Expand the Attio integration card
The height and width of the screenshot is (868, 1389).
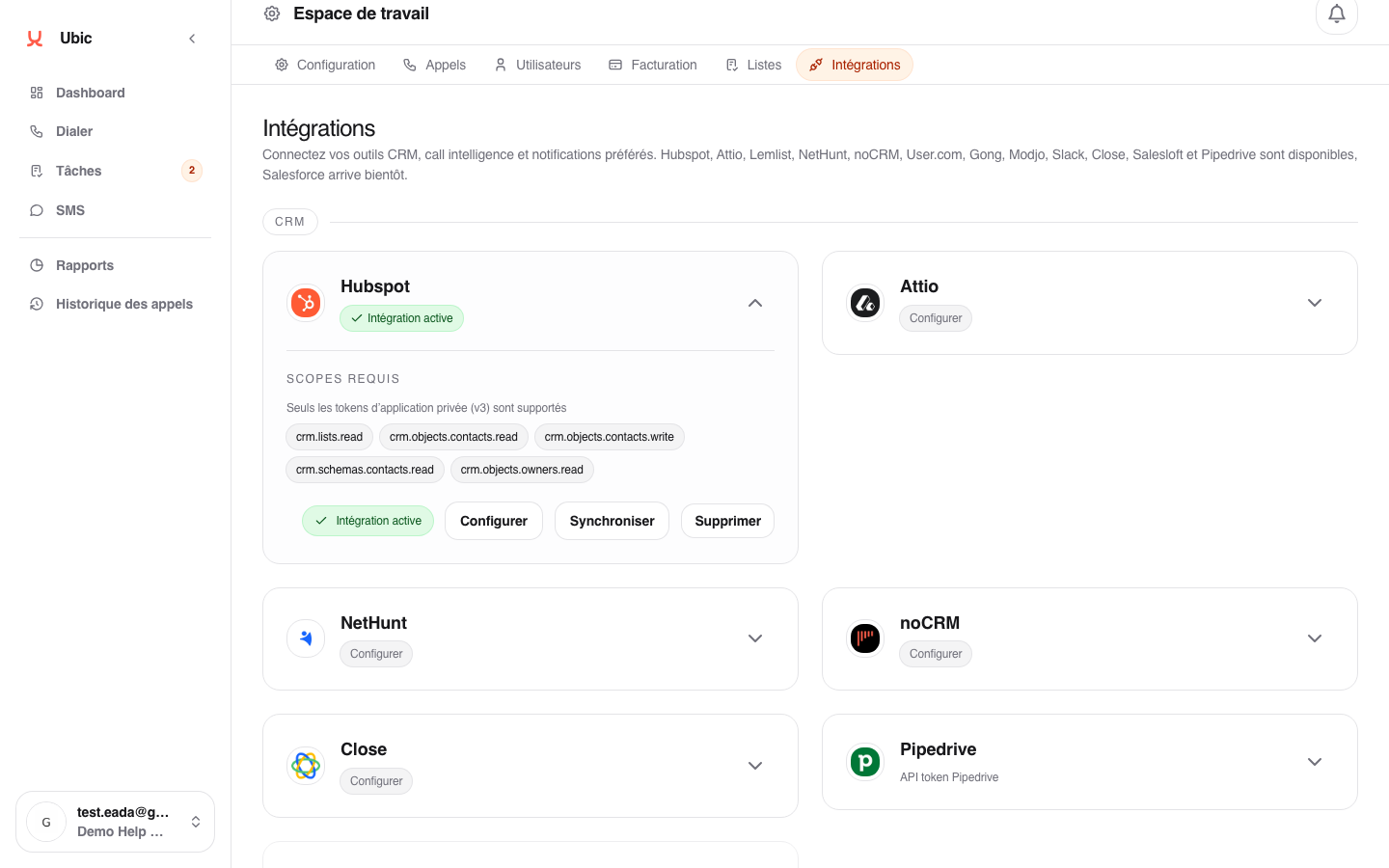[1315, 303]
